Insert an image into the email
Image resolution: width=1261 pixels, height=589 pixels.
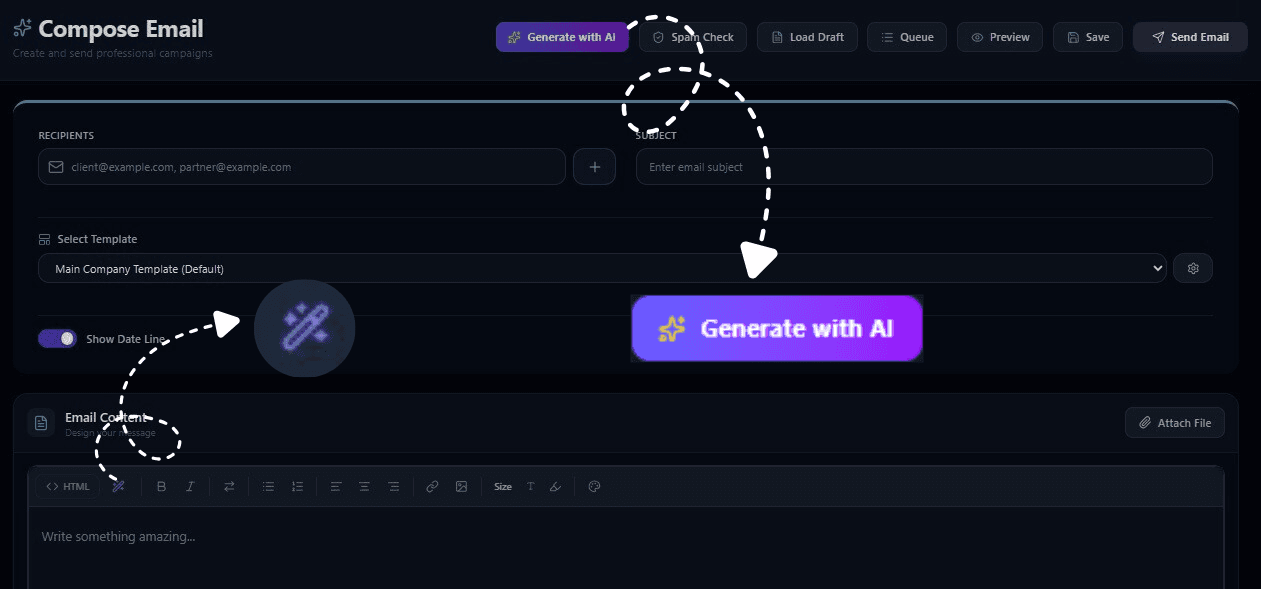(x=461, y=487)
